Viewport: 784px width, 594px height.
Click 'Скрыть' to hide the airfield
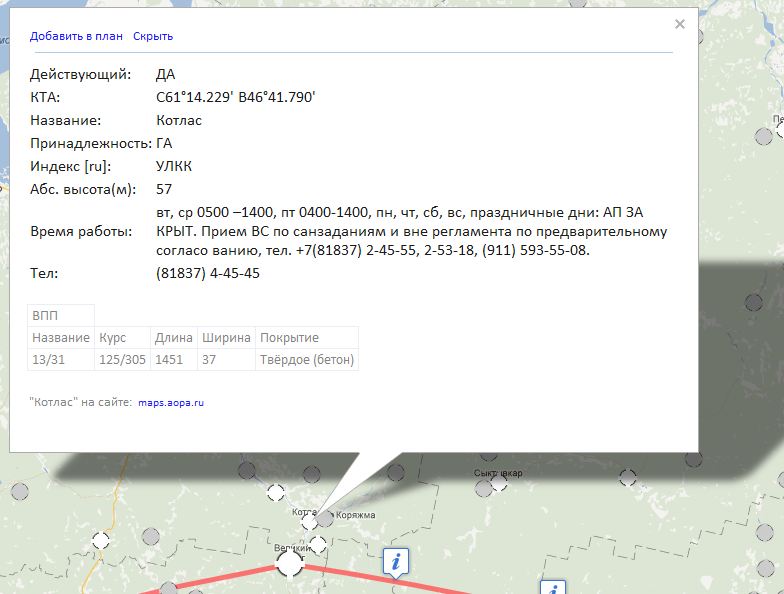tap(153, 36)
